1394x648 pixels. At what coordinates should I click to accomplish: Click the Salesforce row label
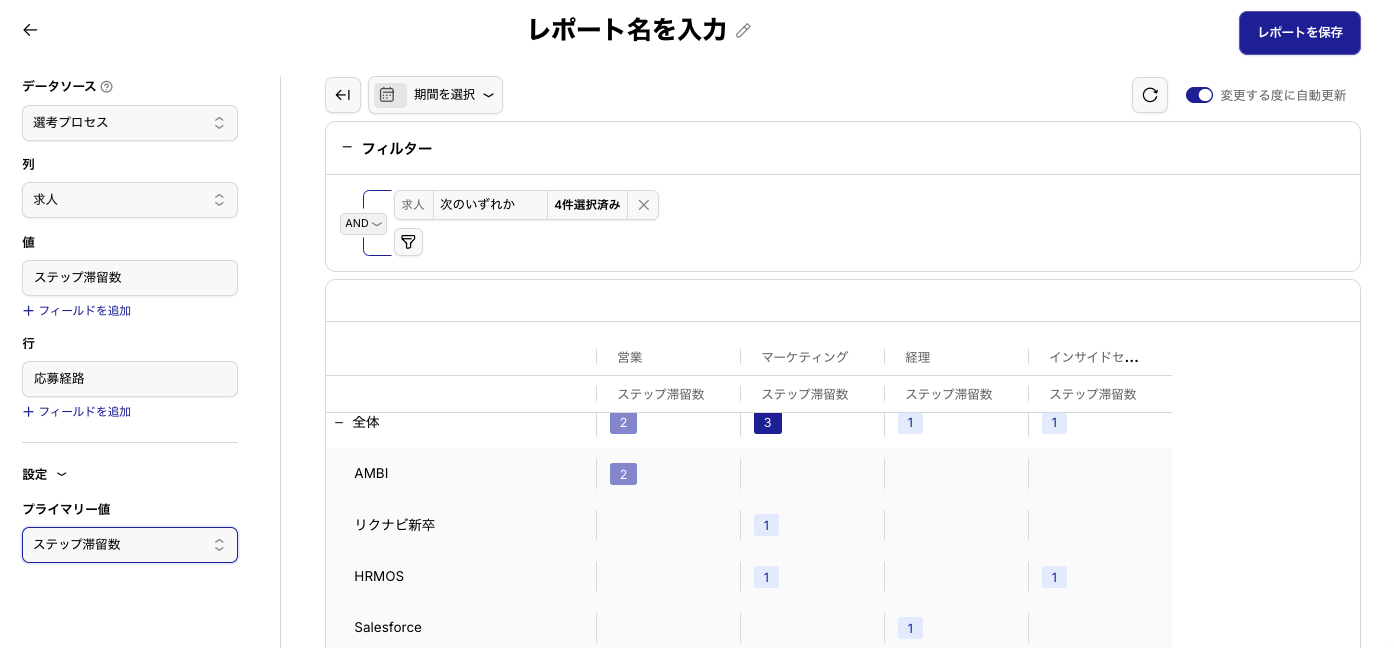click(388, 628)
